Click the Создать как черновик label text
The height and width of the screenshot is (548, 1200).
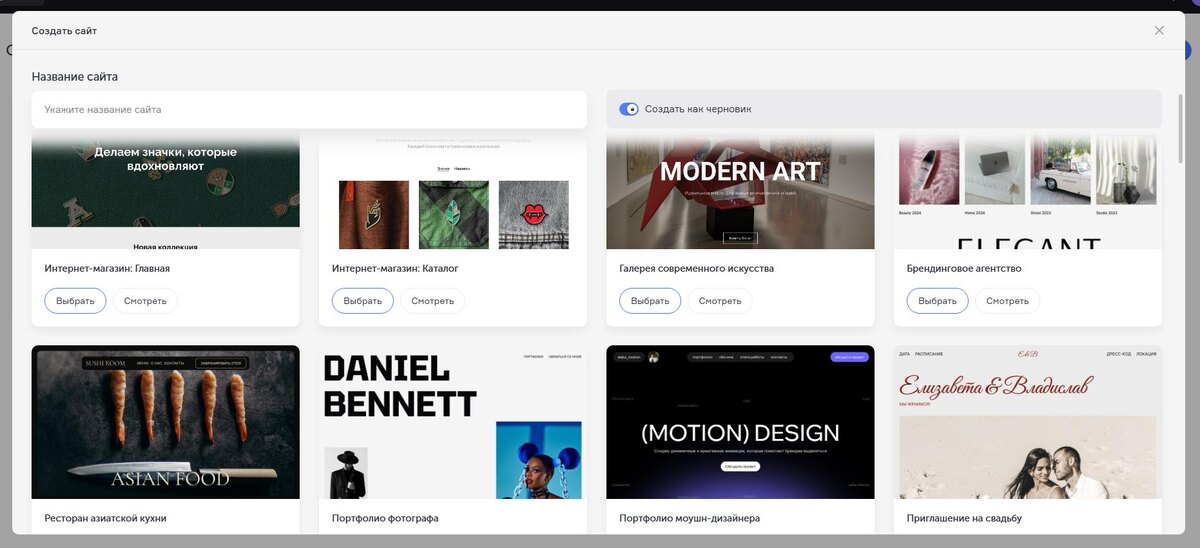(698, 109)
